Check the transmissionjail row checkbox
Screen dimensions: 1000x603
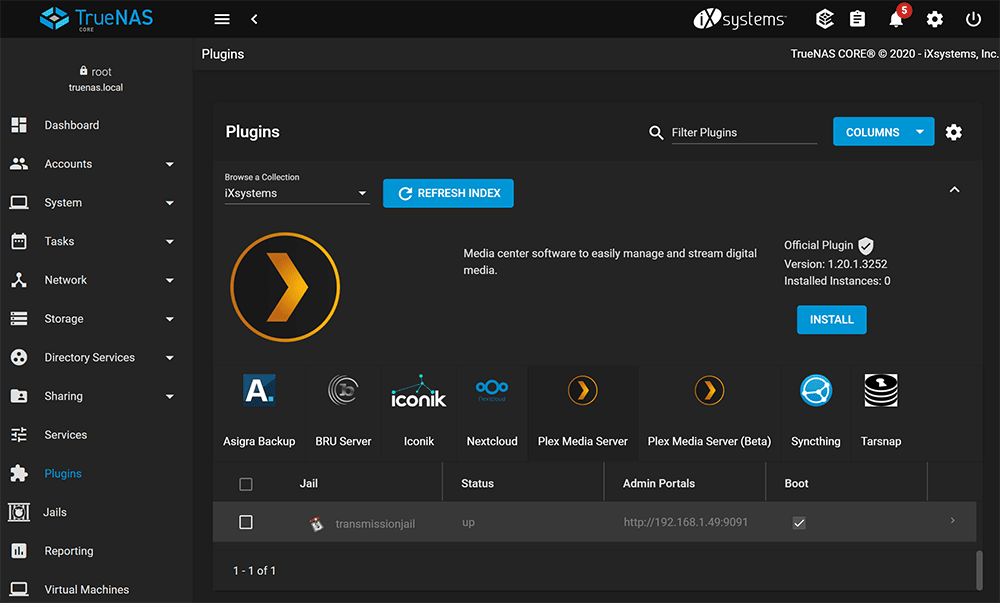tap(246, 522)
